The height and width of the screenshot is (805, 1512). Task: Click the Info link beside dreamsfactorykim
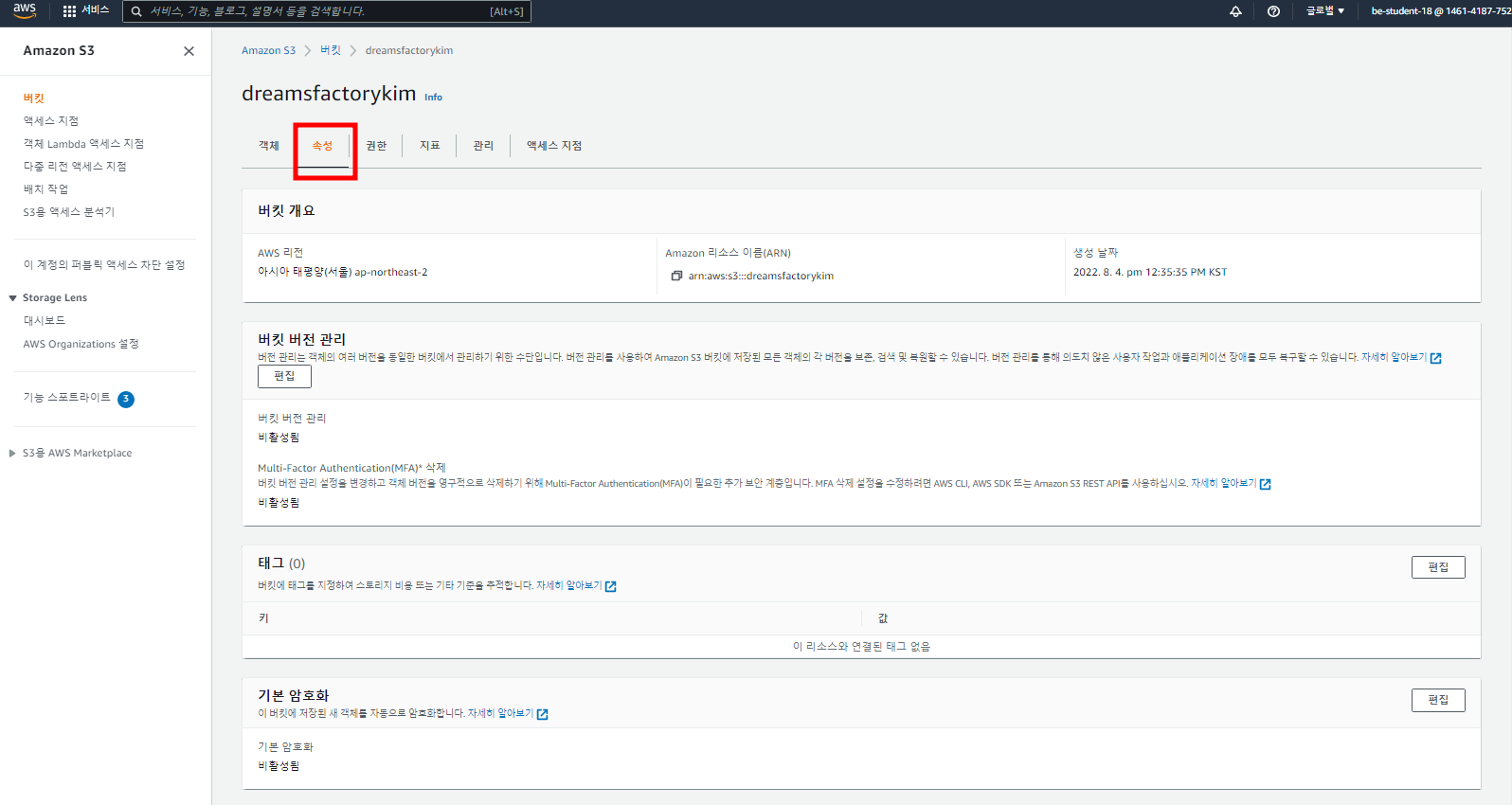click(433, 98)
